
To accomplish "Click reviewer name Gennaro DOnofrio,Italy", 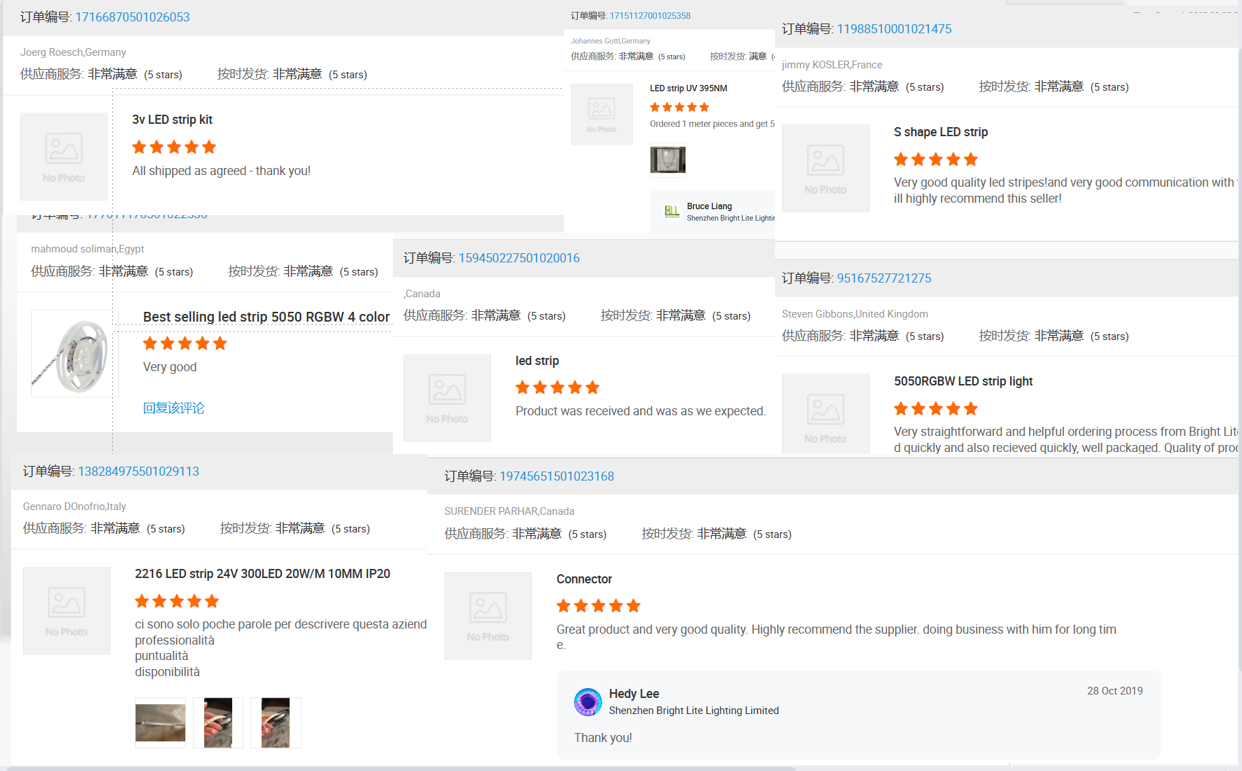I will 74,507.
